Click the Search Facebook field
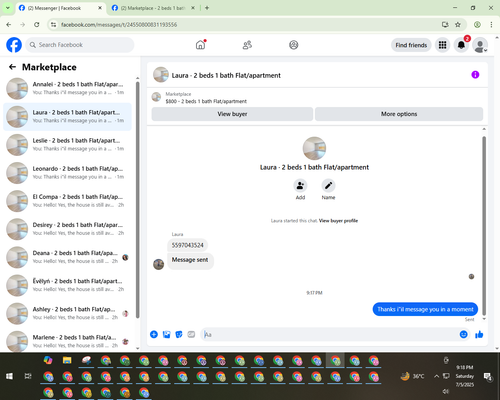500x400 pixels. point(80,45)
